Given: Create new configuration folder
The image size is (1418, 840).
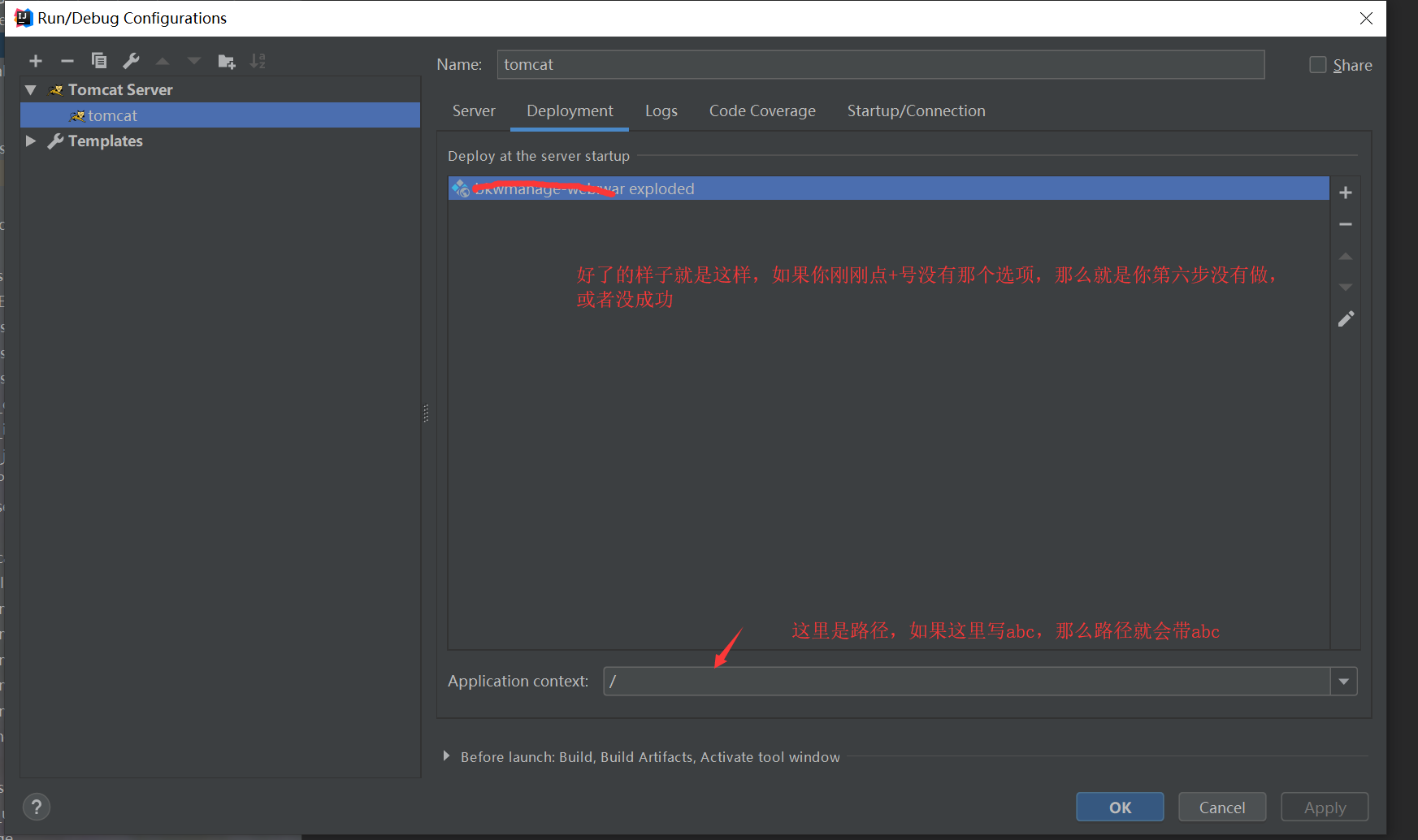Looking at the screenshot, I should click(x=227, y=61).
